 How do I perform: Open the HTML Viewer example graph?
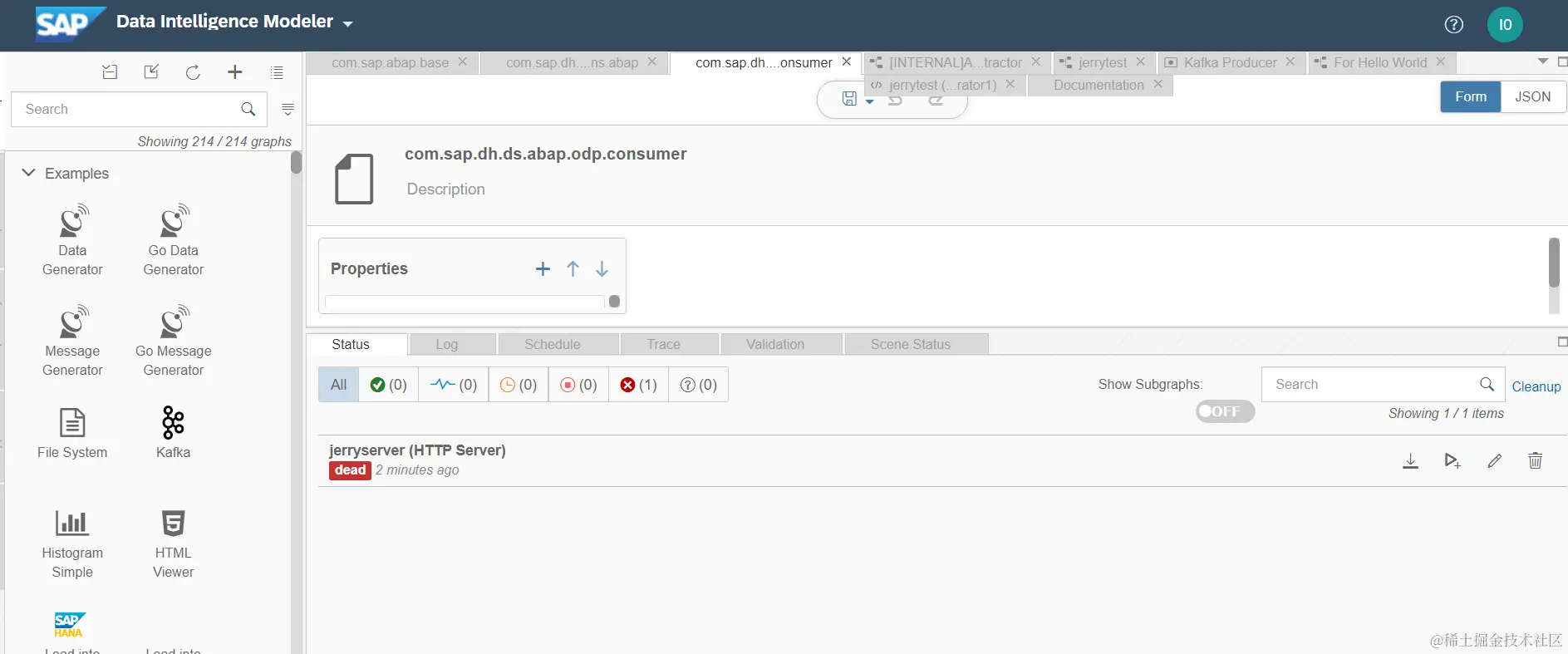click(173, 543)
